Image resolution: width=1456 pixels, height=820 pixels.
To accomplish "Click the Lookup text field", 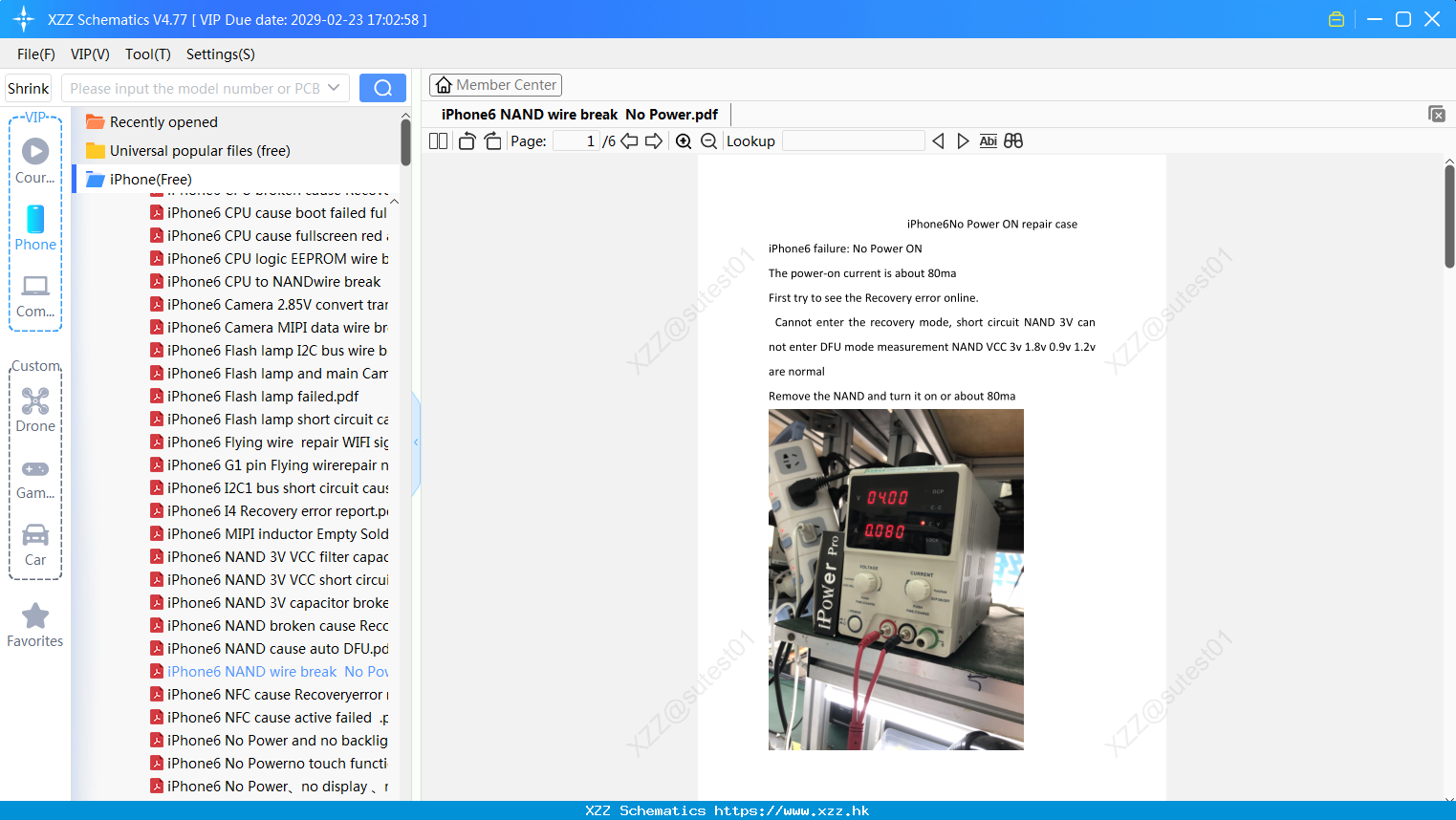I will click(853, 140).
